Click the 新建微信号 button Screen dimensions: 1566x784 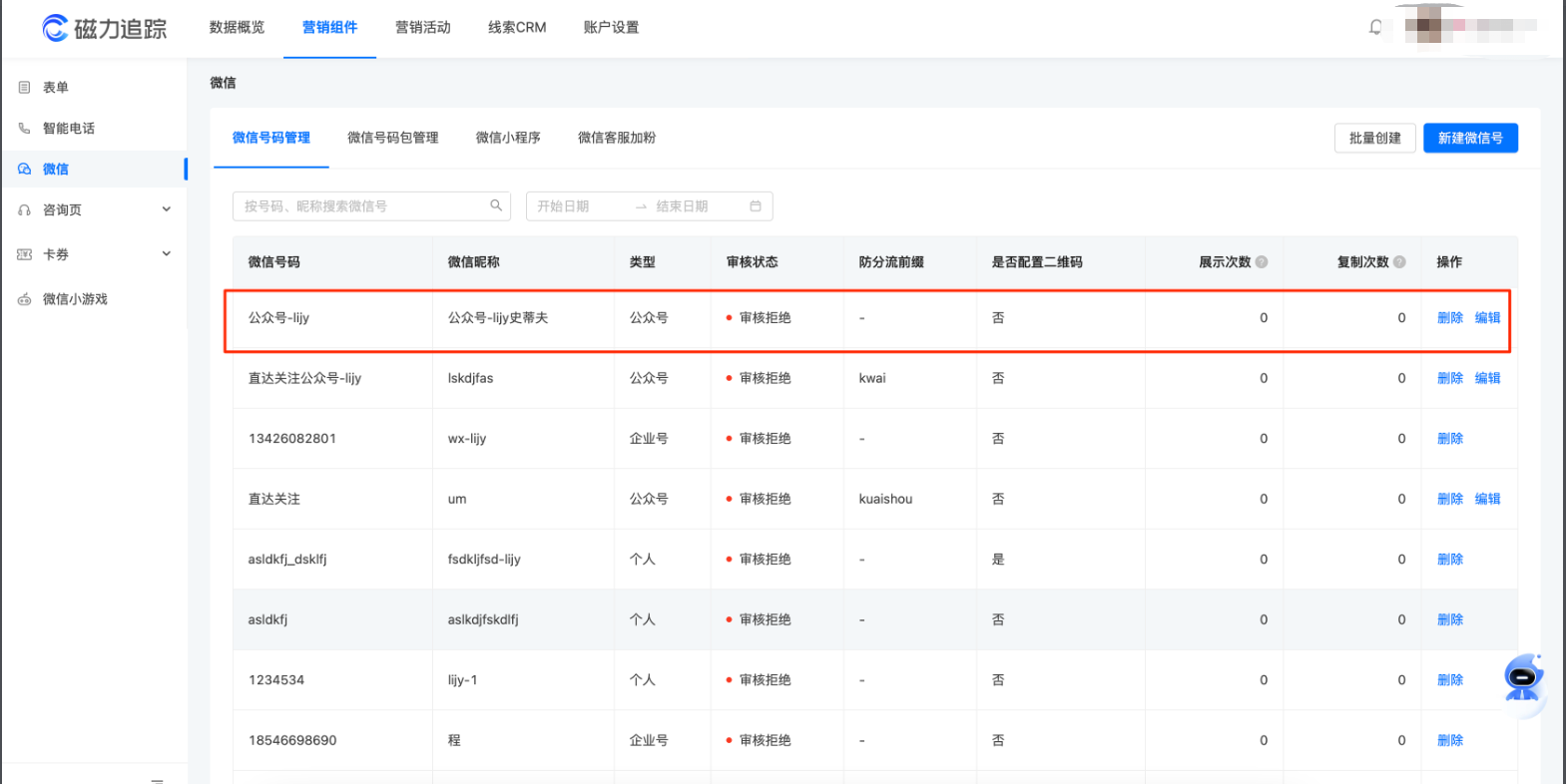pos(1470,138)
